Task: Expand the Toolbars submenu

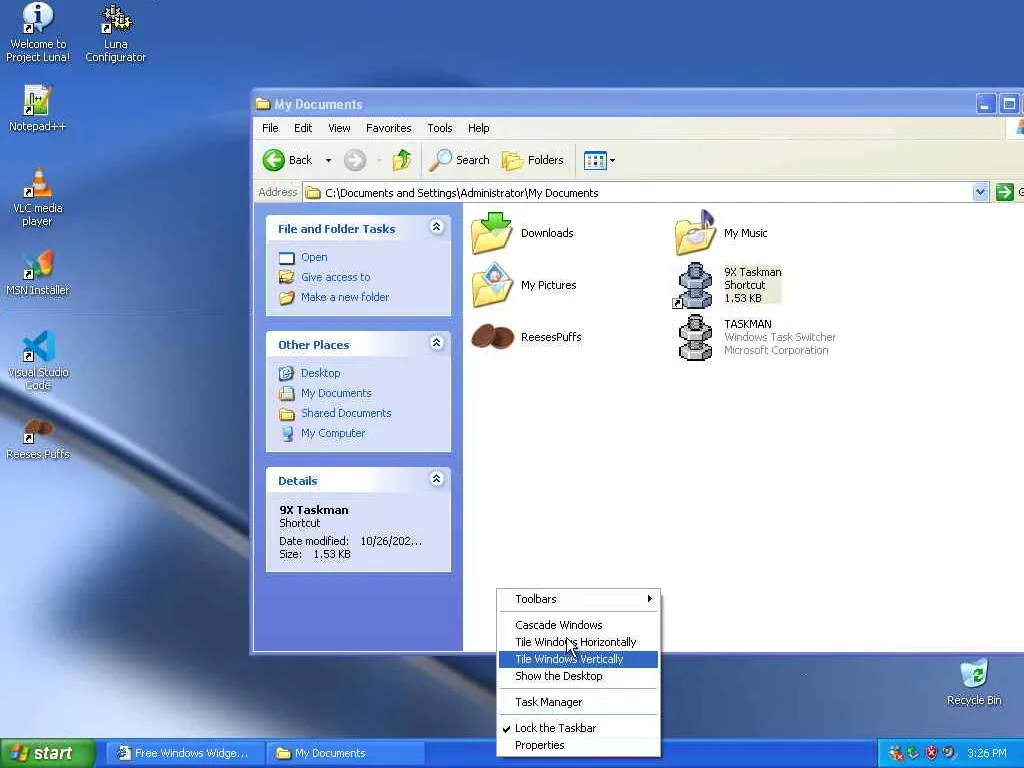Action: 578,599
